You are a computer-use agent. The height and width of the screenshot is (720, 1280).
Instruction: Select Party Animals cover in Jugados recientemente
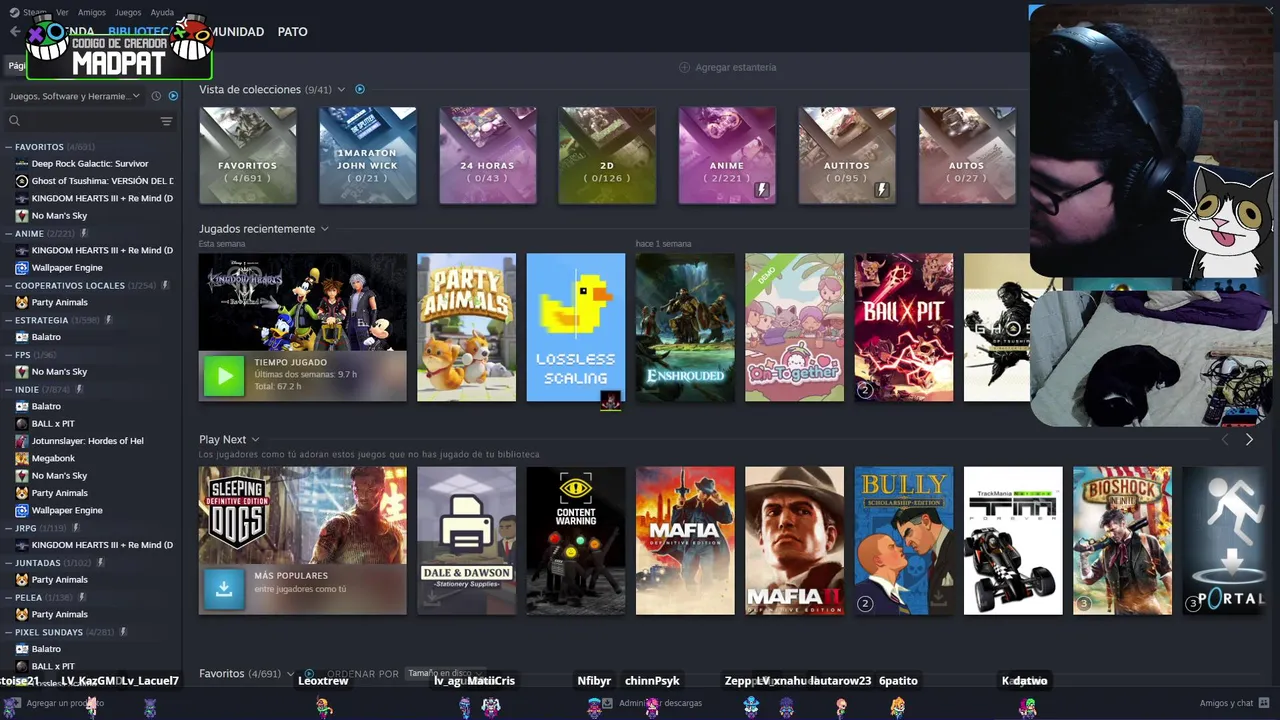(x=466, y=327)
